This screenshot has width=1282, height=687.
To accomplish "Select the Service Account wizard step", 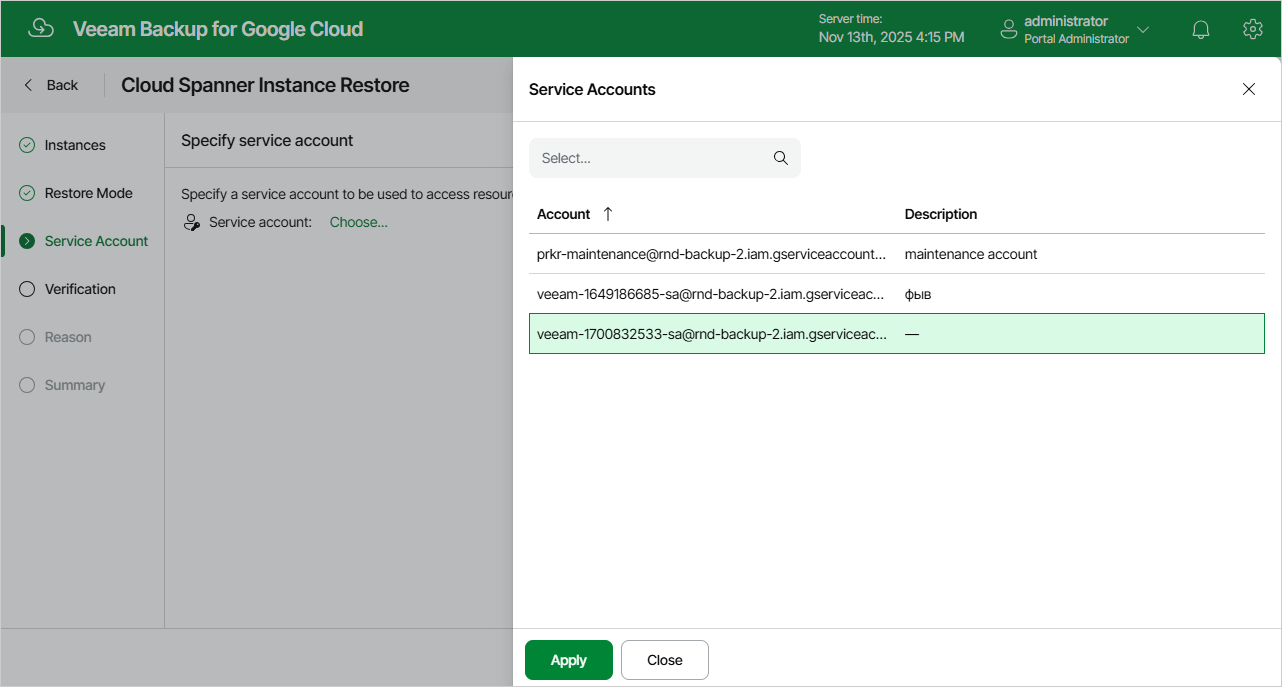I will tap(96, 241).
